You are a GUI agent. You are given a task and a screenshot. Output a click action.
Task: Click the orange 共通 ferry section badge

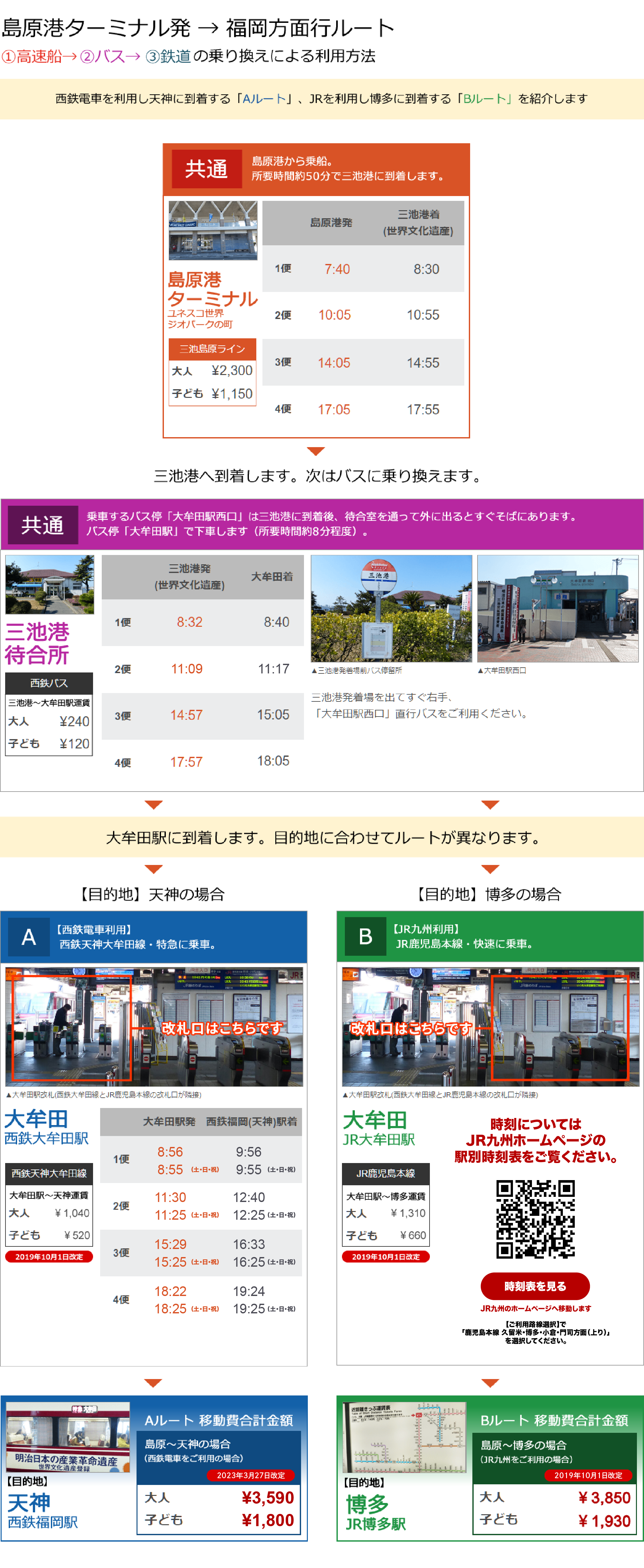pos(206,169)
